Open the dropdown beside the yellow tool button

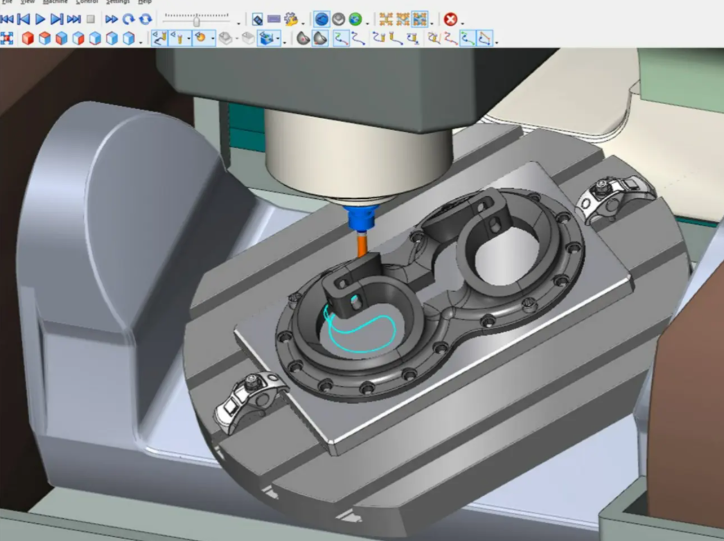tap(188, 39)
